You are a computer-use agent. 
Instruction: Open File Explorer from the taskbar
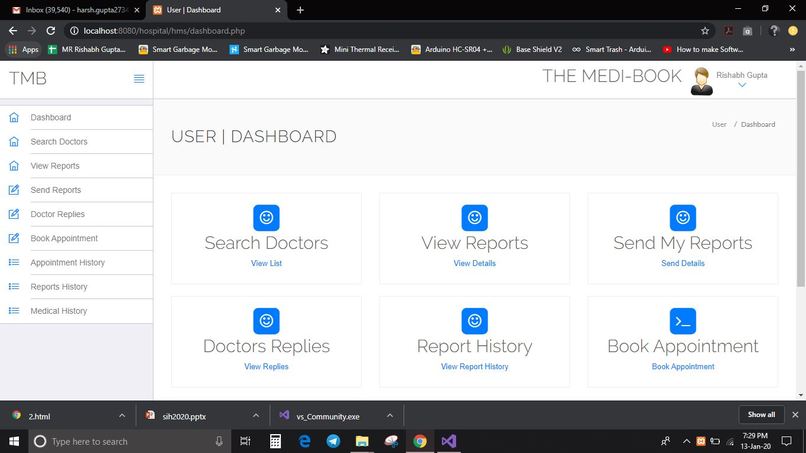point(362,441)
